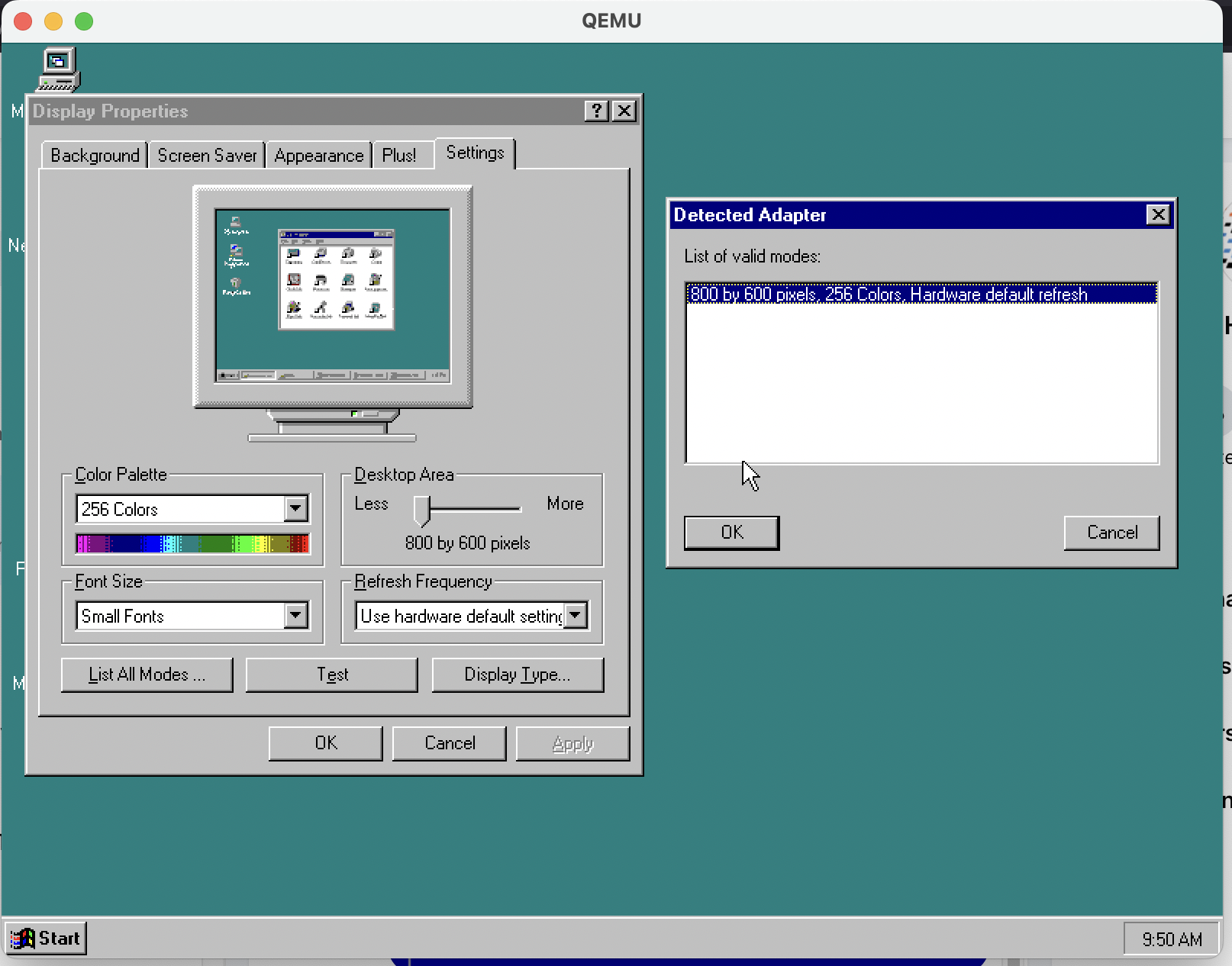1232x966 pixels.
Task: Switch to the Appearance tab
Action: point(318,156)
